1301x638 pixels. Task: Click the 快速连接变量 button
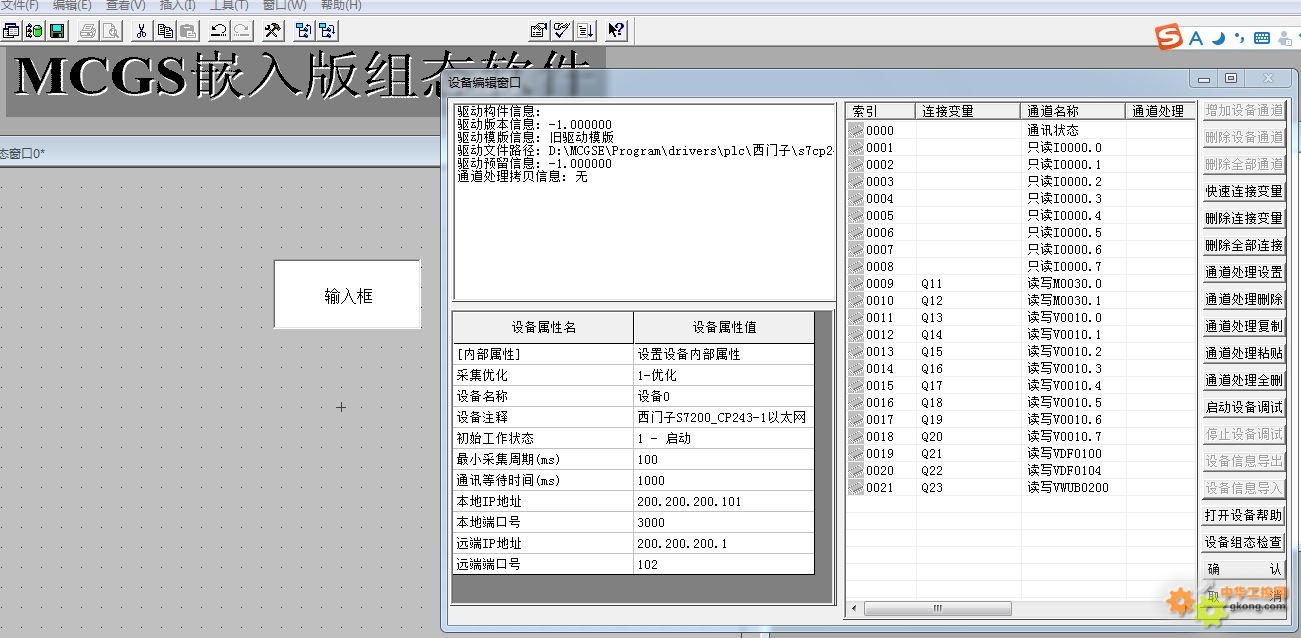click(1244, 191)
